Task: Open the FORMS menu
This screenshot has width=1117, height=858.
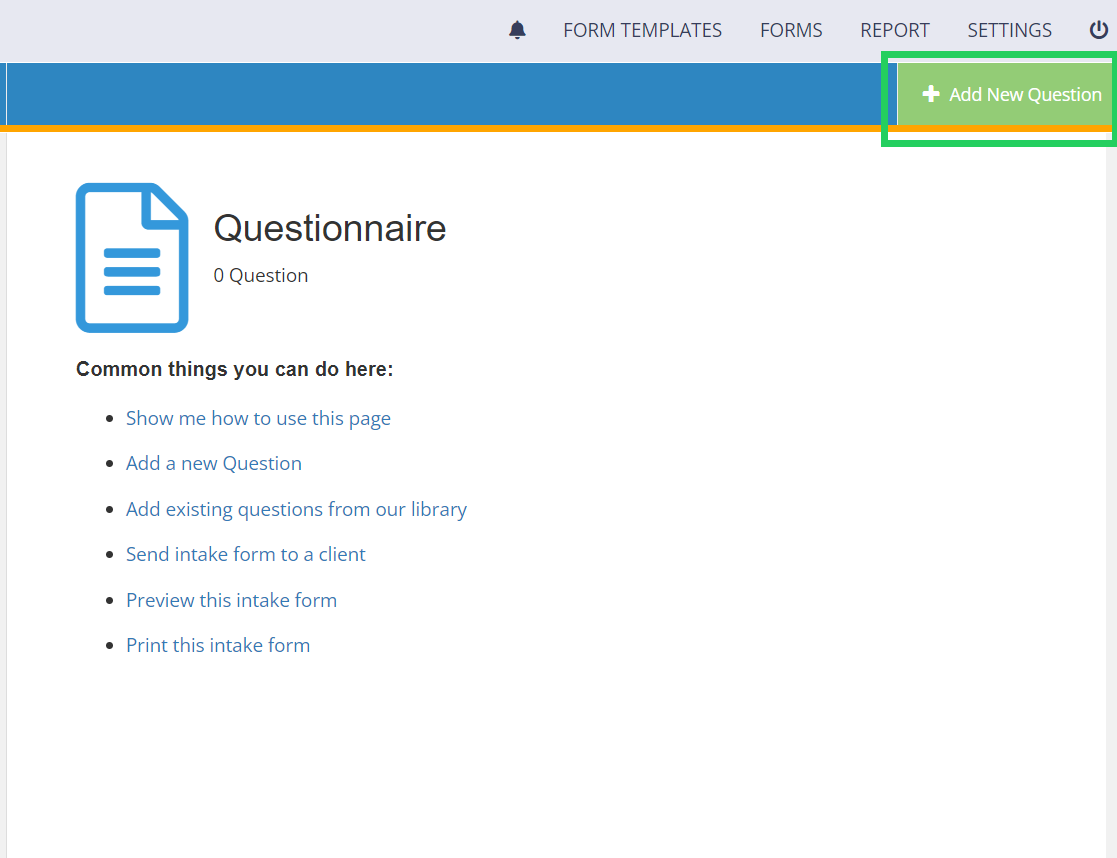Action: tap(790, 30)
